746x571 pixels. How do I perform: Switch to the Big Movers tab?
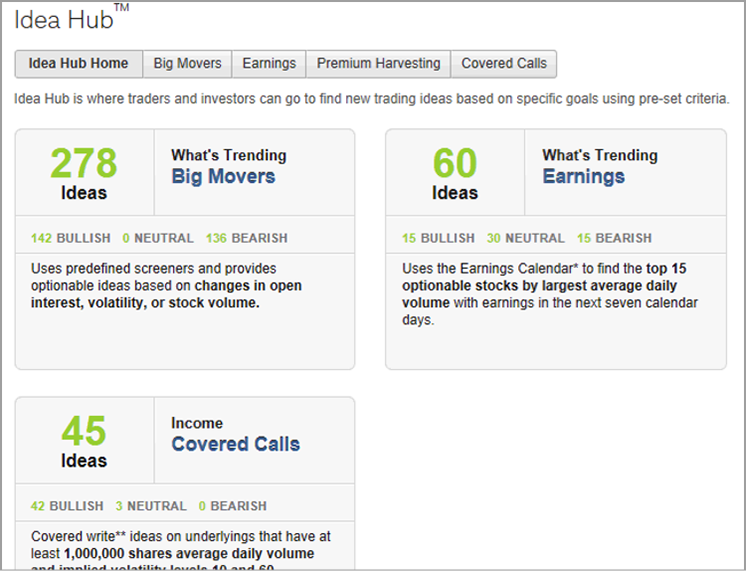(x=187, y=64)
